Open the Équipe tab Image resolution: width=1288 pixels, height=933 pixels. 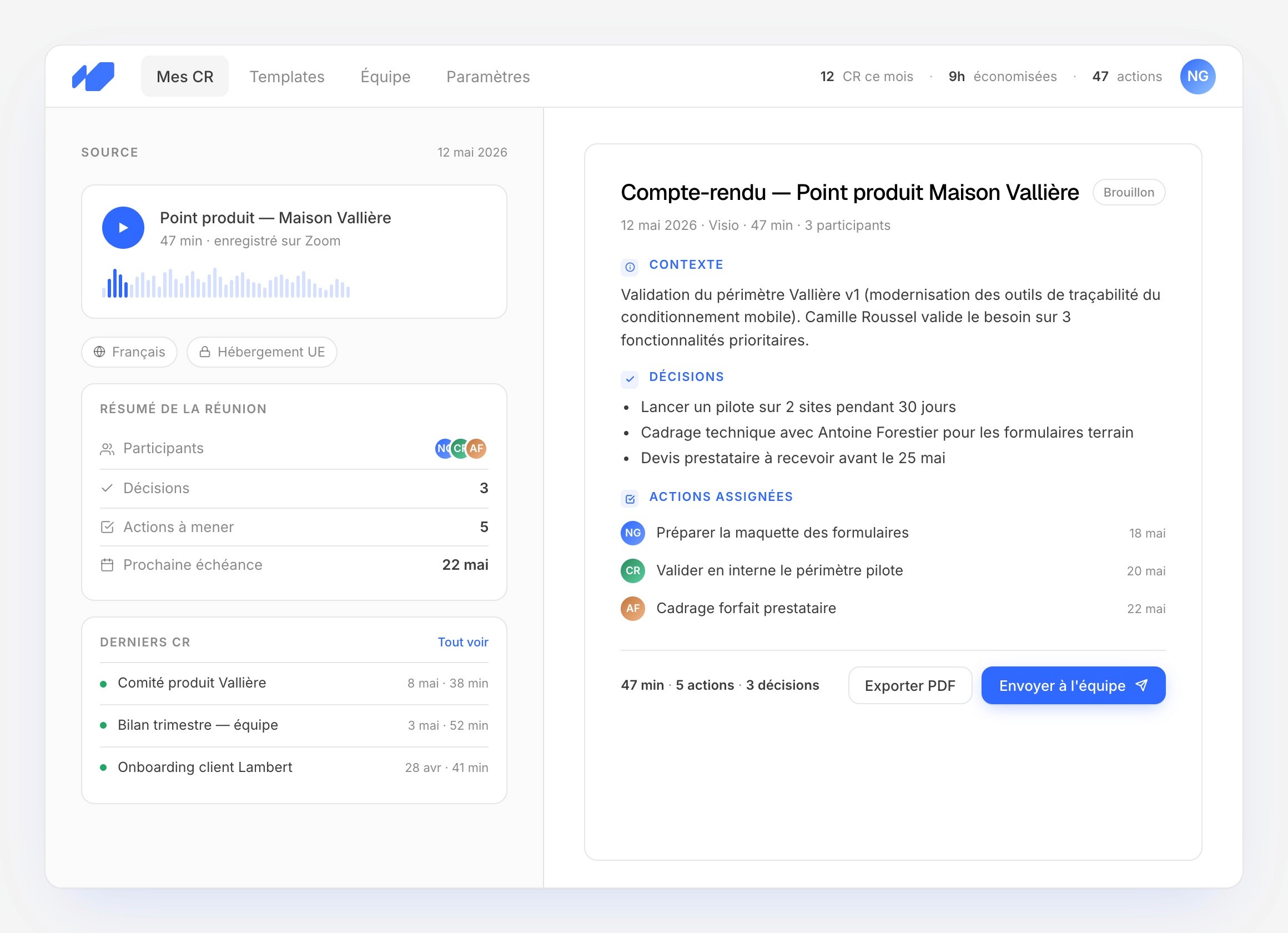(385, 76)
